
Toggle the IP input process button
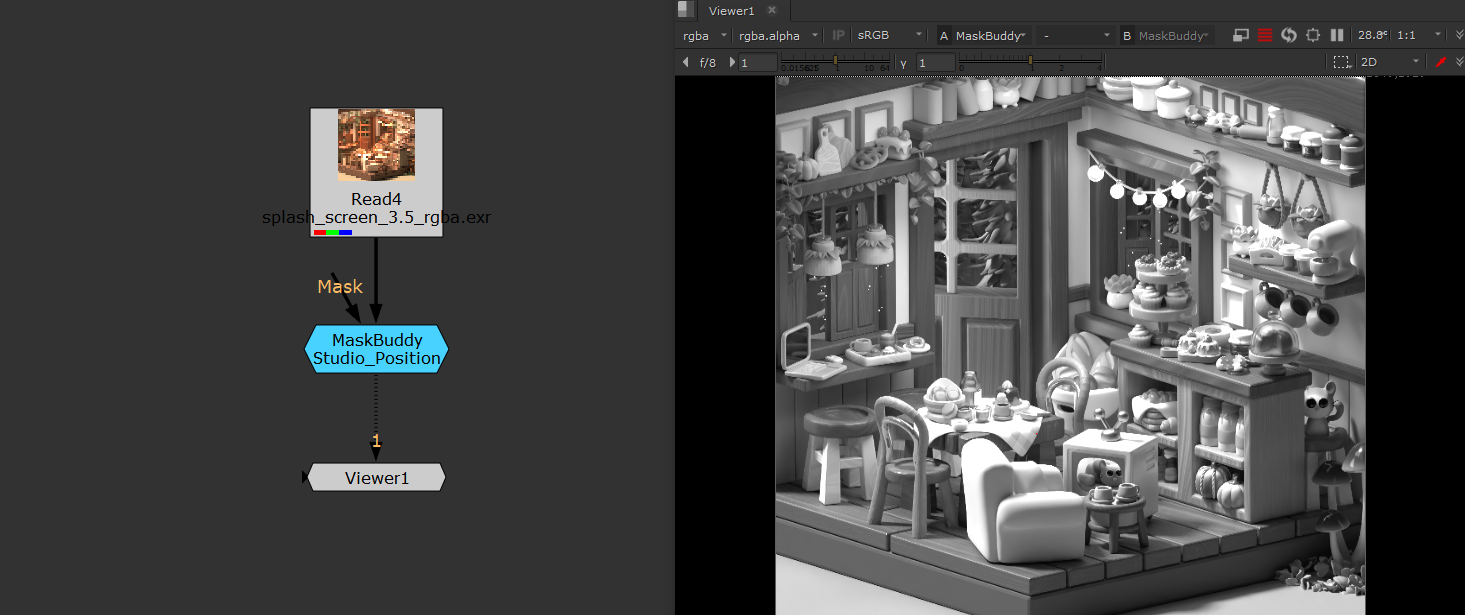click(838, 34)
